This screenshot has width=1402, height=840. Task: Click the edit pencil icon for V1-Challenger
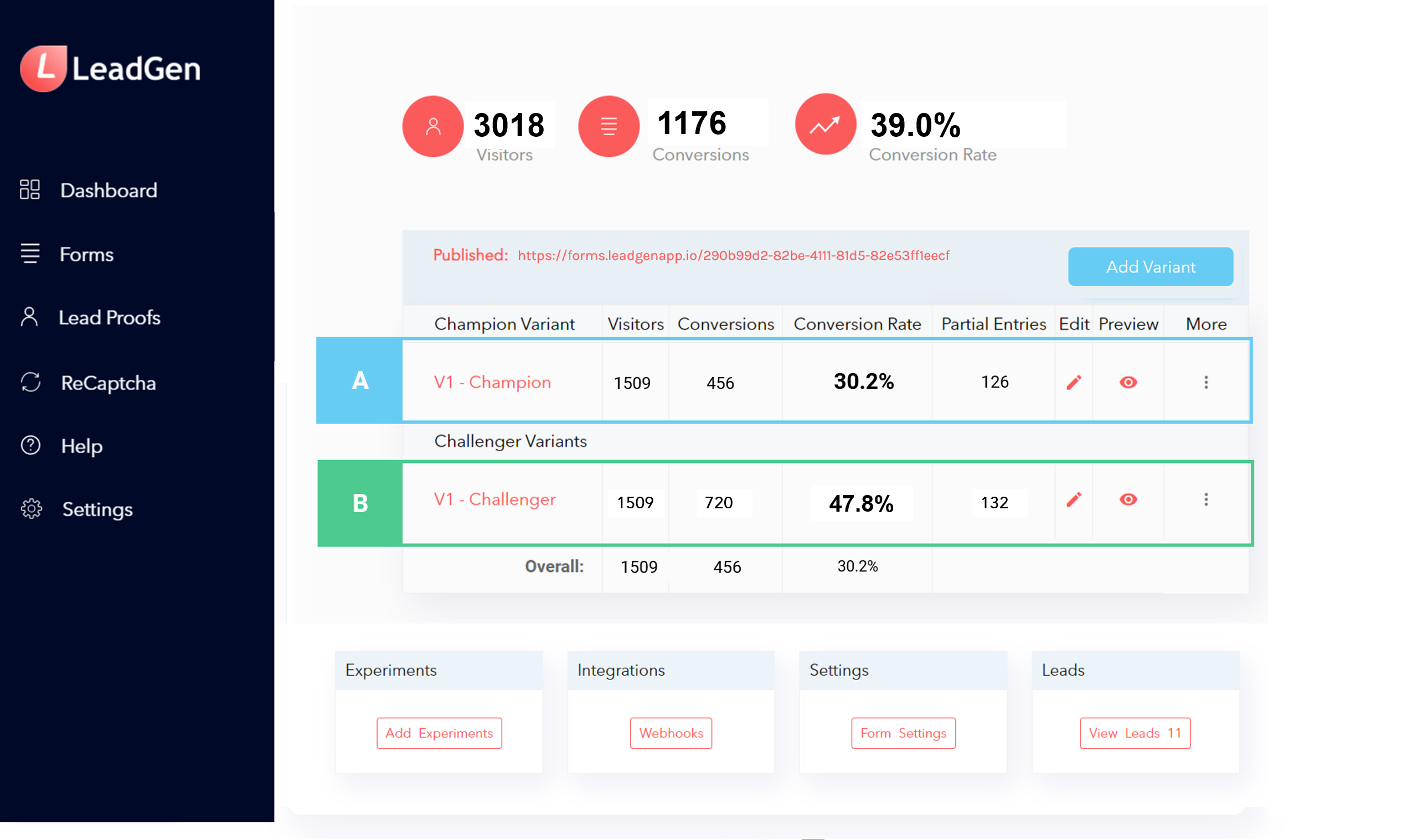click(1074, 499)
